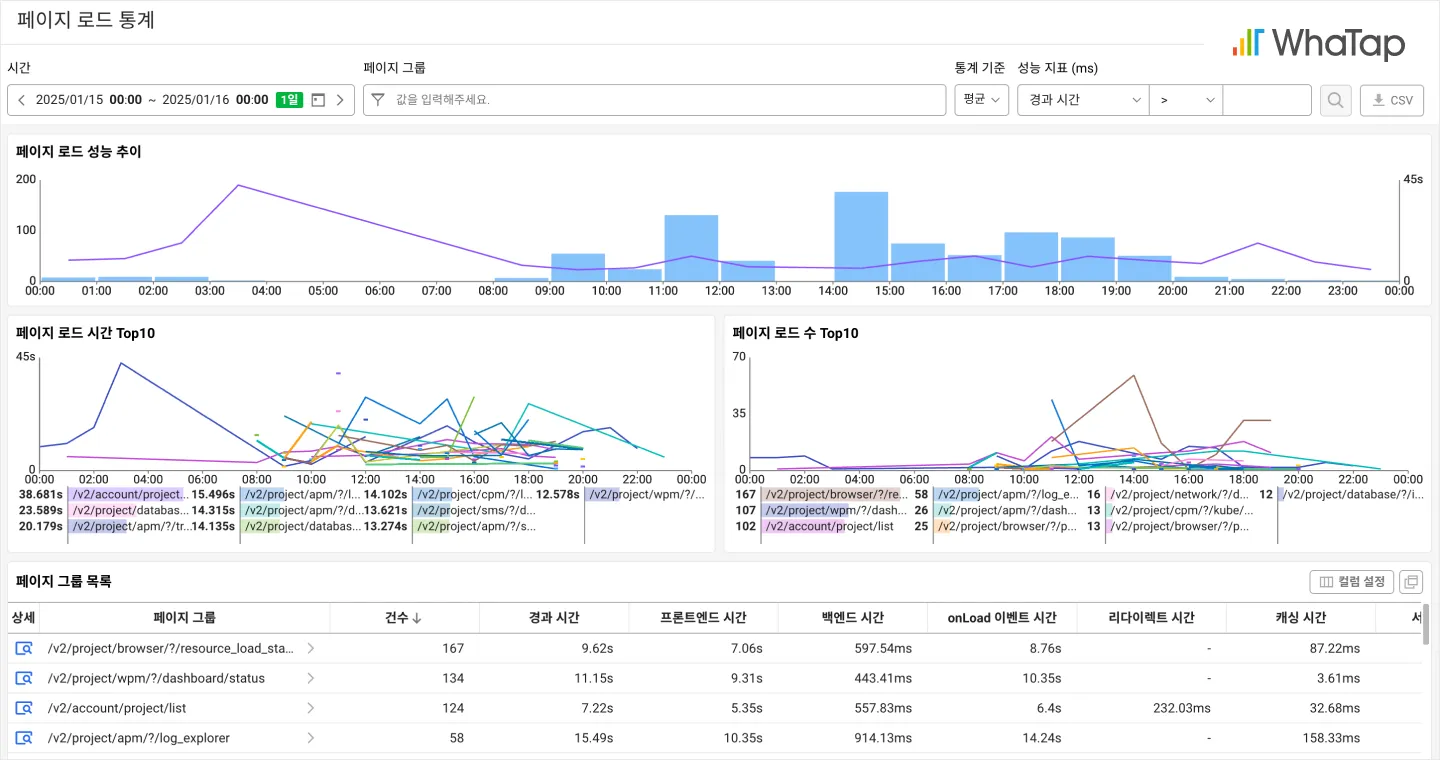
Task: Click the 페이지 그룹 column header
Action: [185, 618]
